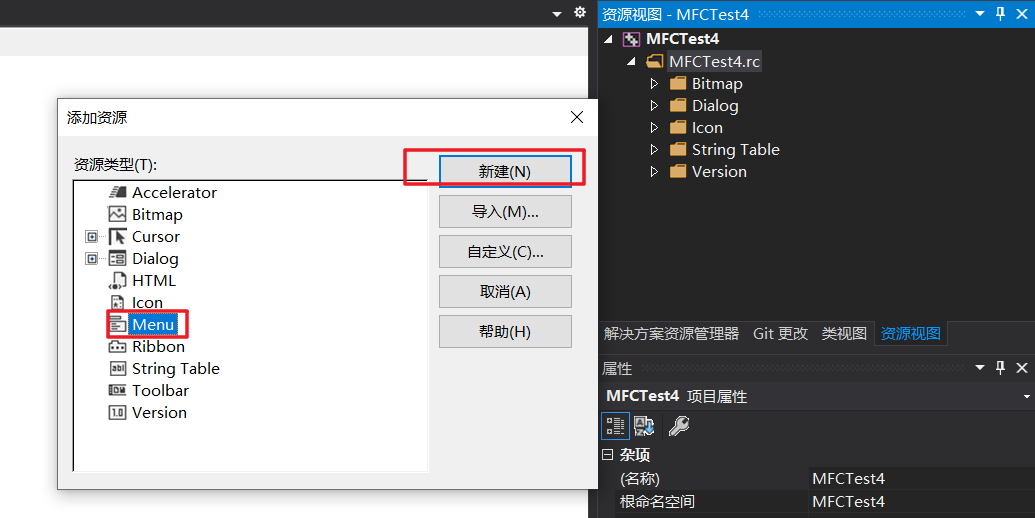Open the MFCTest4 项目属性 object dropdown
1035x518 pixels.
1026,397
